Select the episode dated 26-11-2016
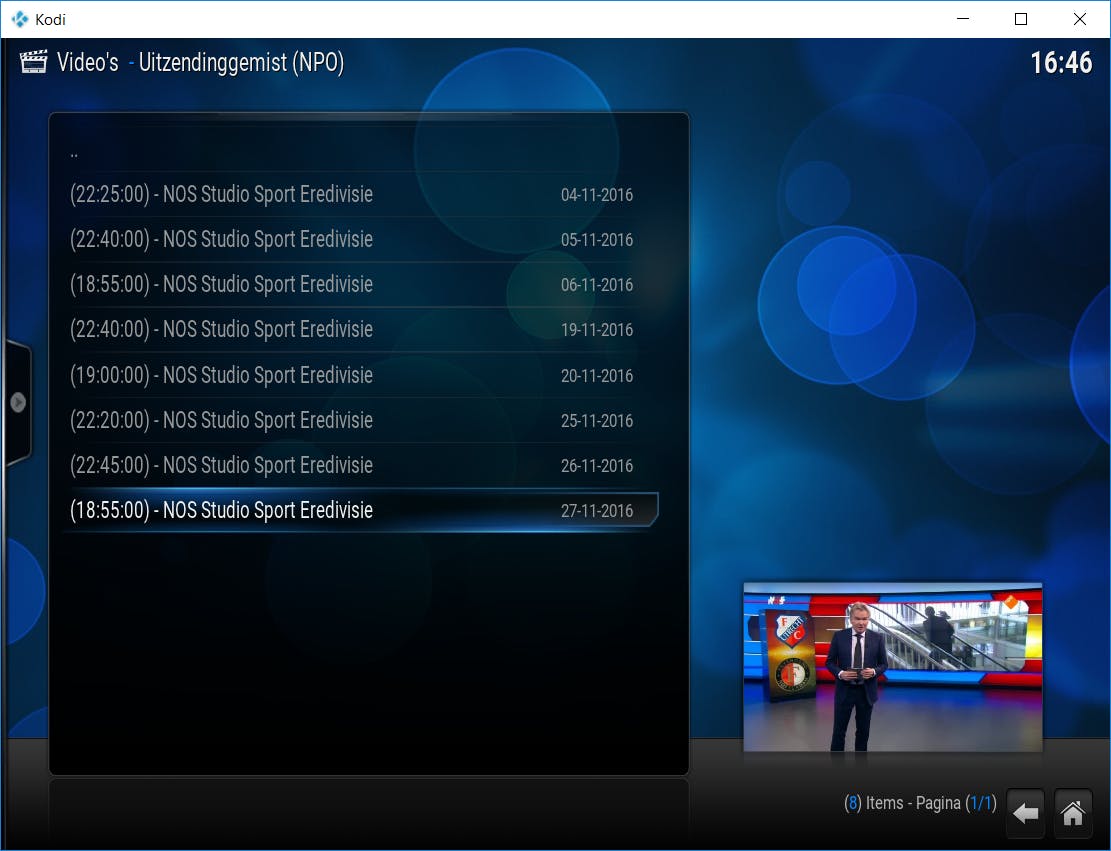 (x=361, y=466)
